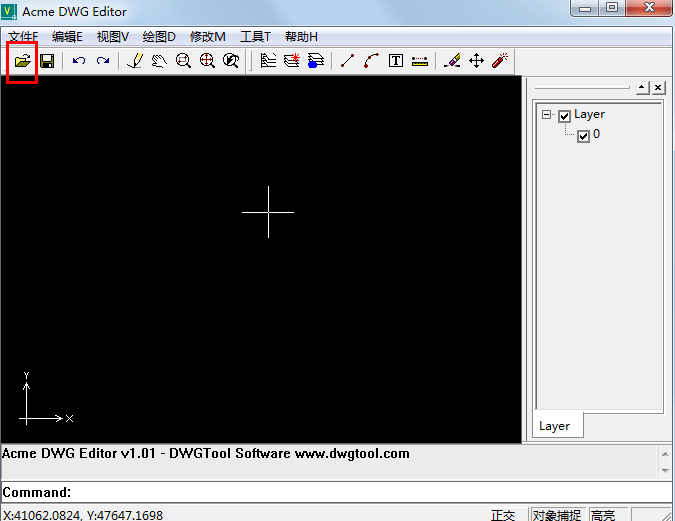This screenshot has height=521, width=675.
Task: Click the explode dynamite tool
Action: click(500, 61)
